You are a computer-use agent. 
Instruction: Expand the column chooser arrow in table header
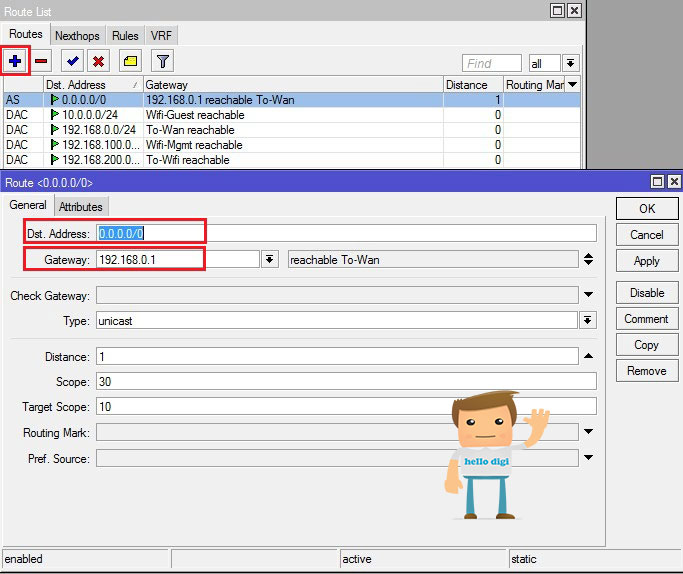click(572, 84)
